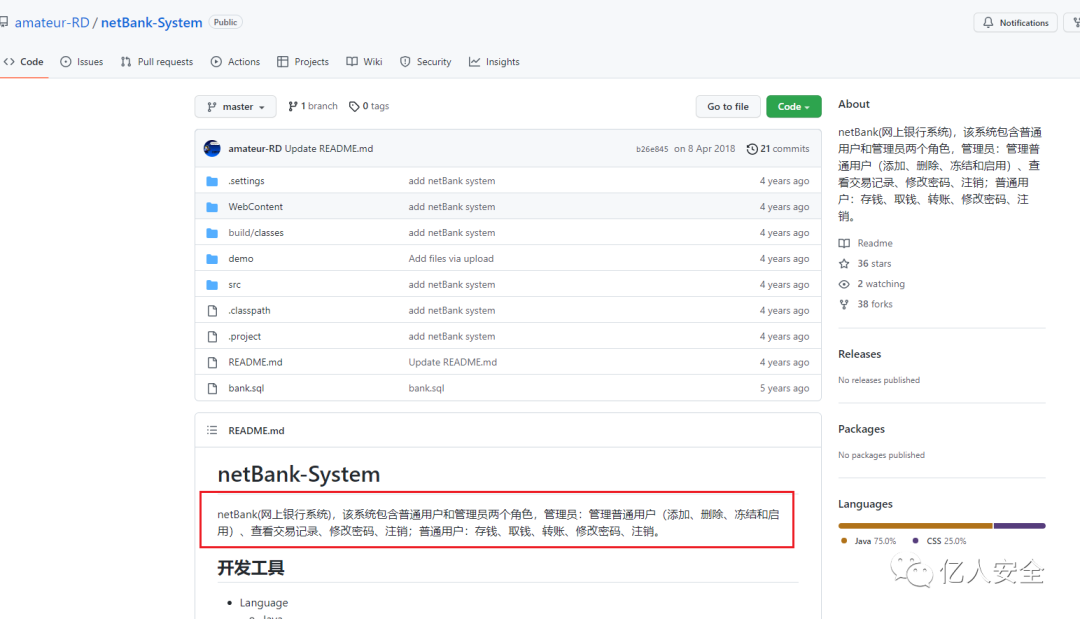The height and width of the screenshot is (619, 1080).
Task: Open the 36 stars link
Action: pos(865,264)
